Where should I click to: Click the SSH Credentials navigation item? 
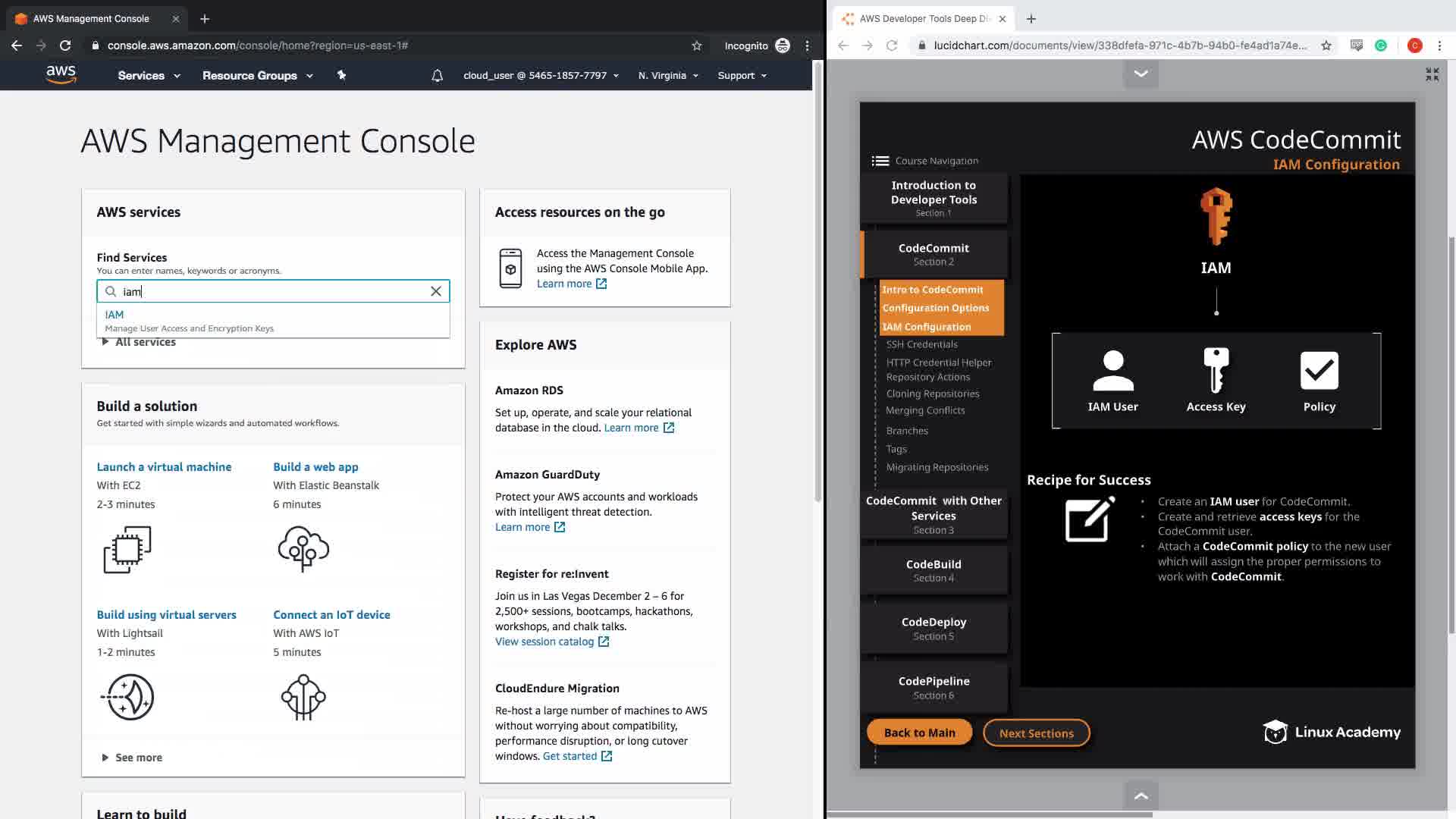coord(921,344)
